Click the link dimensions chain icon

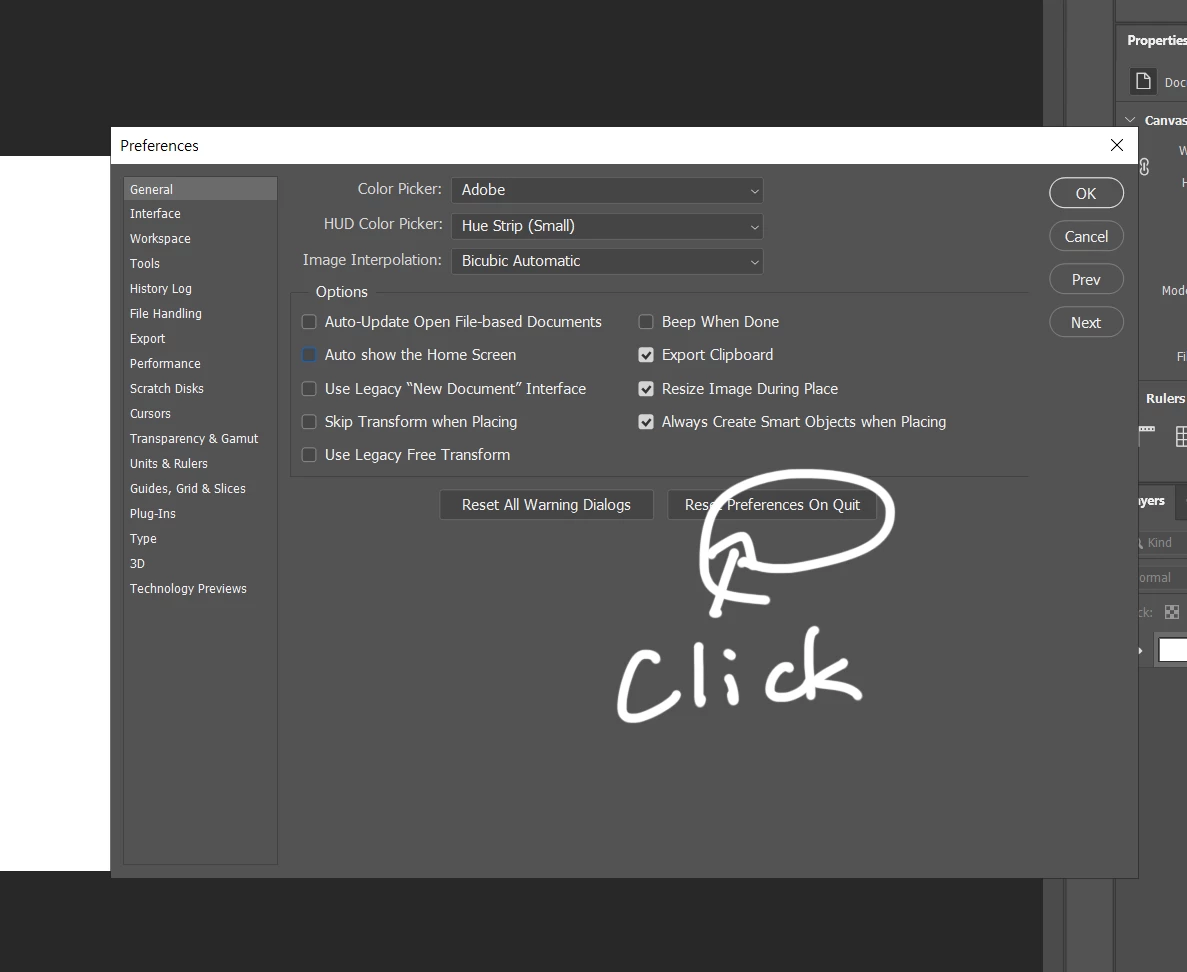[x=1145, y=167]
